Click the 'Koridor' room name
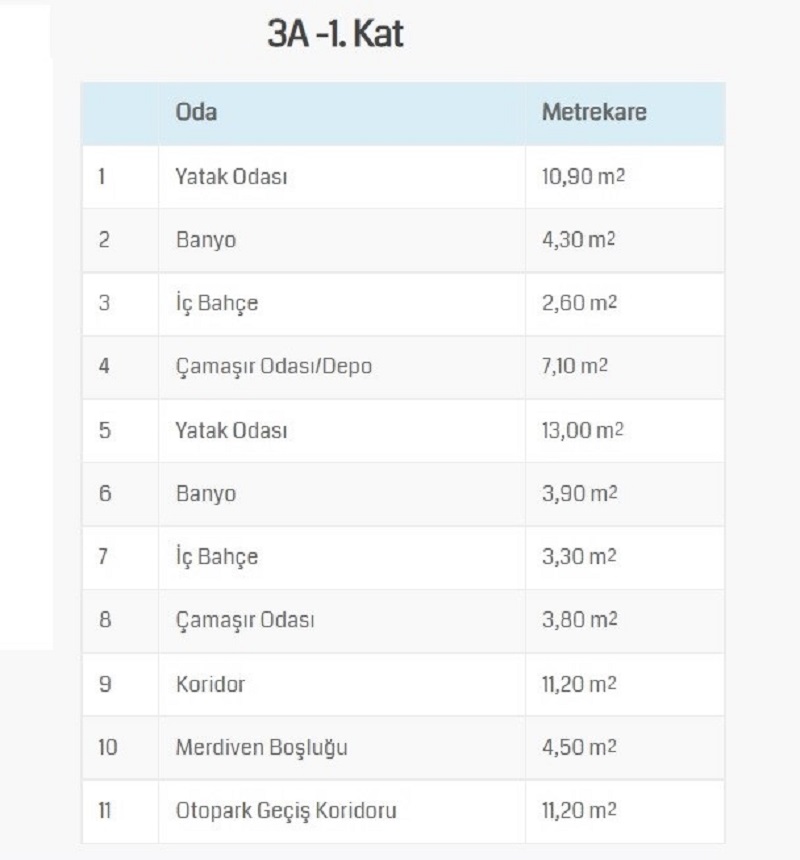Screen dimensions: 800x860 [210, 684]
